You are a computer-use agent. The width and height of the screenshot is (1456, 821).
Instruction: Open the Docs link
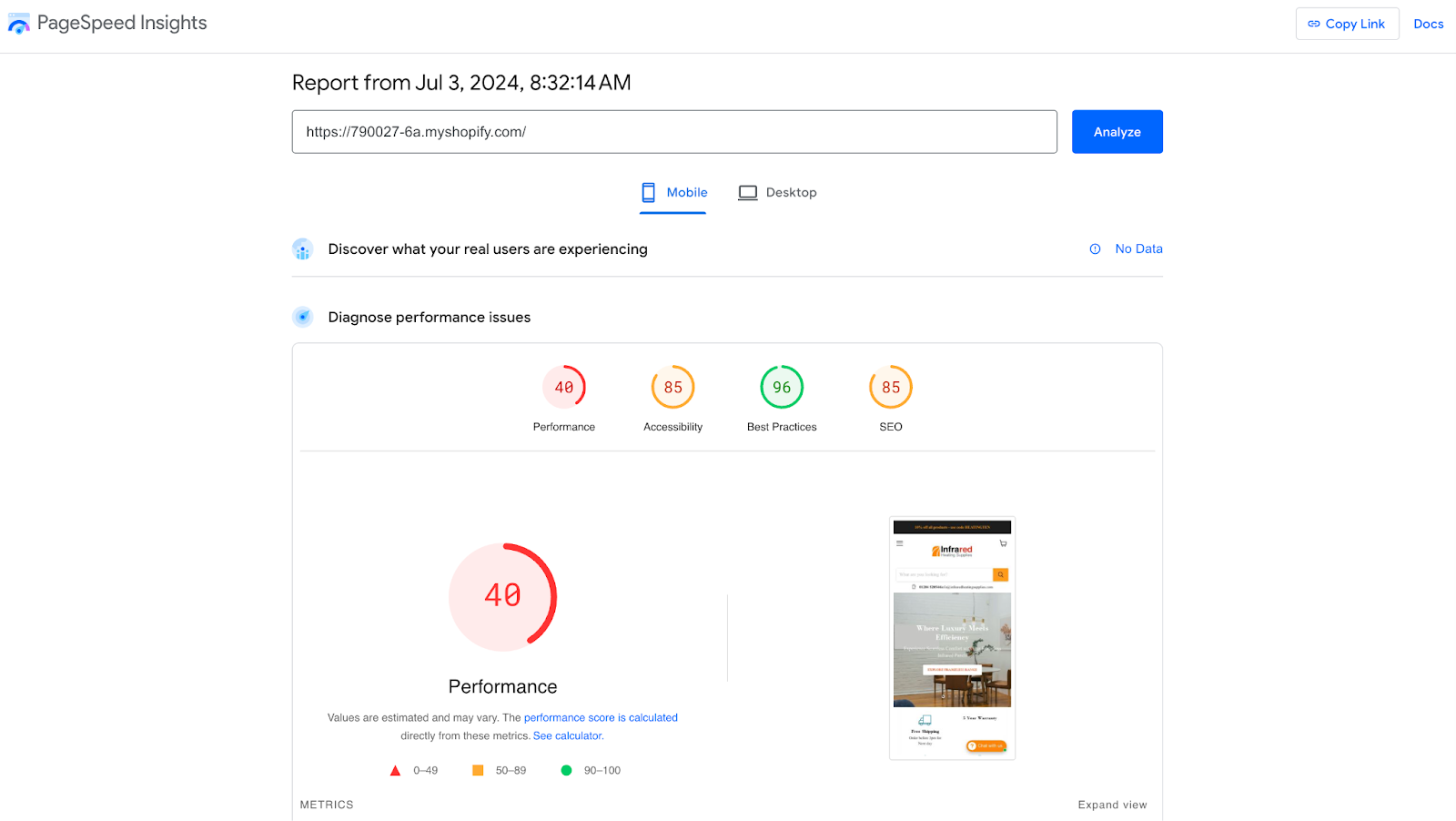point(1428,24)
